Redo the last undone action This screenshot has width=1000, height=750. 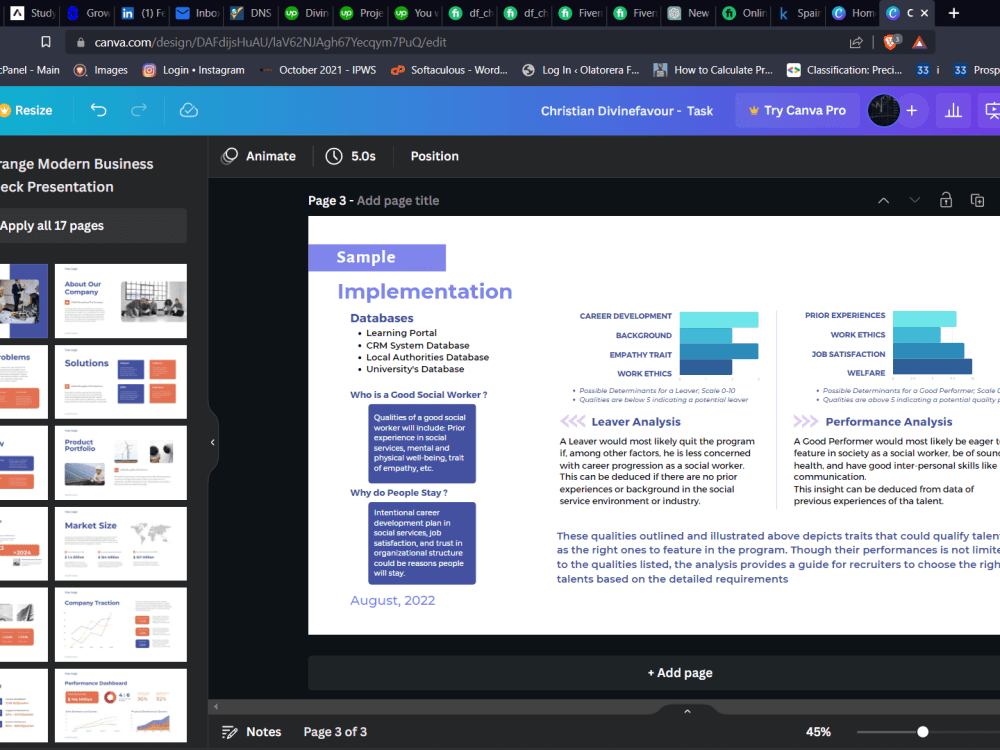tap(138, 110)
